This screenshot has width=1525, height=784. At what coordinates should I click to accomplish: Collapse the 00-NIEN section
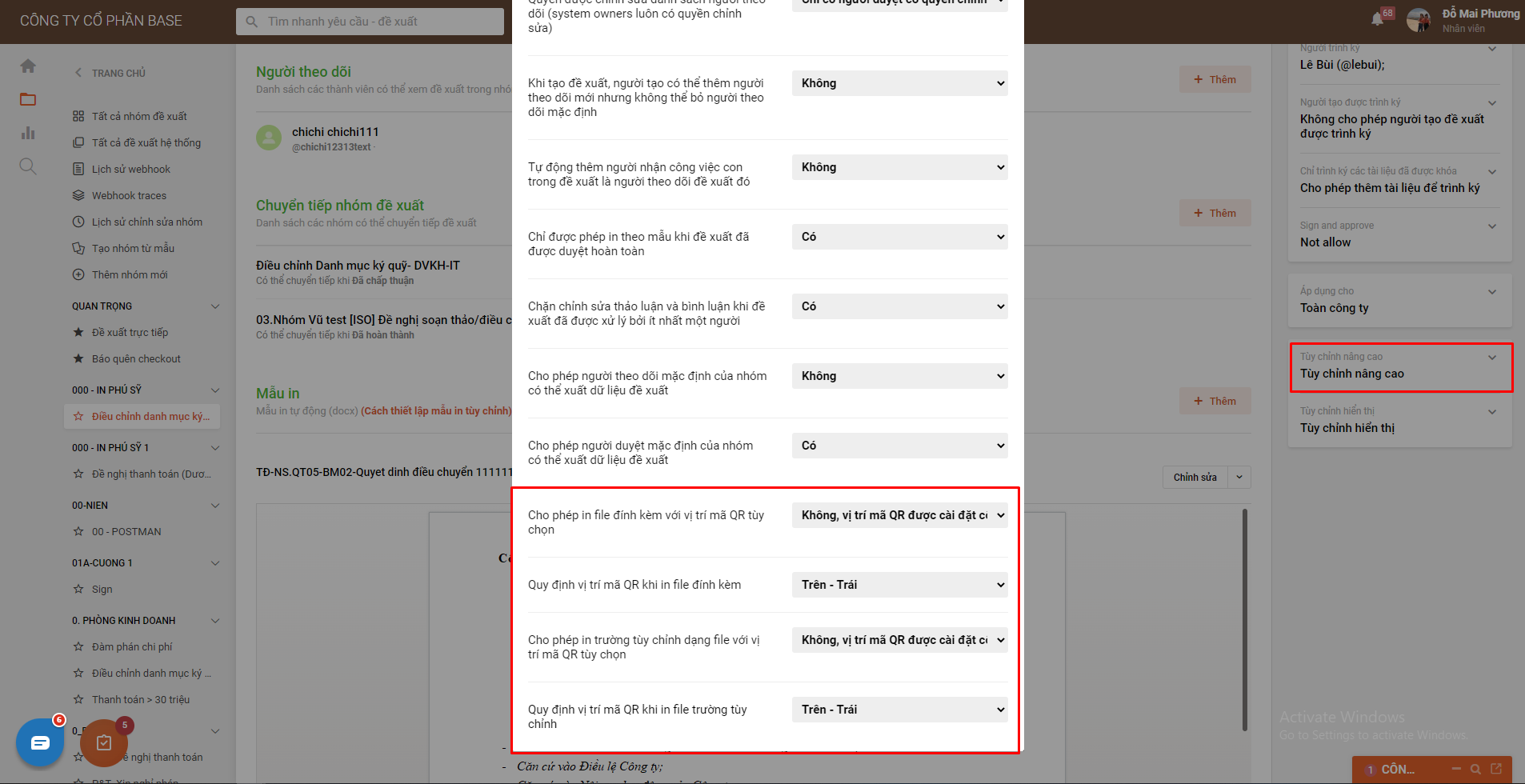pyautogui.click(x=214, y=505)
